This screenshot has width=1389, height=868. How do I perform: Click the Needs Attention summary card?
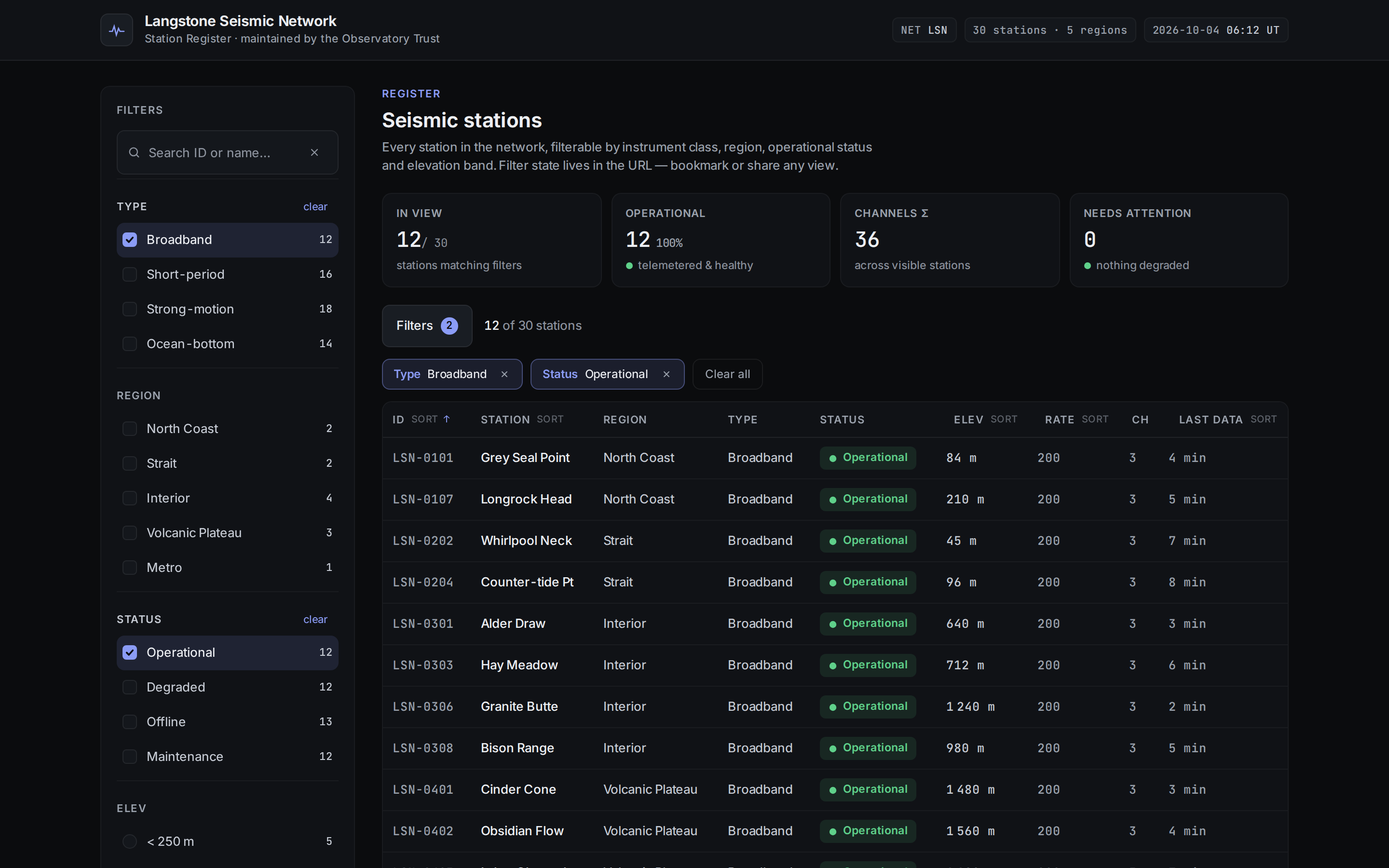coord(1178,240)
